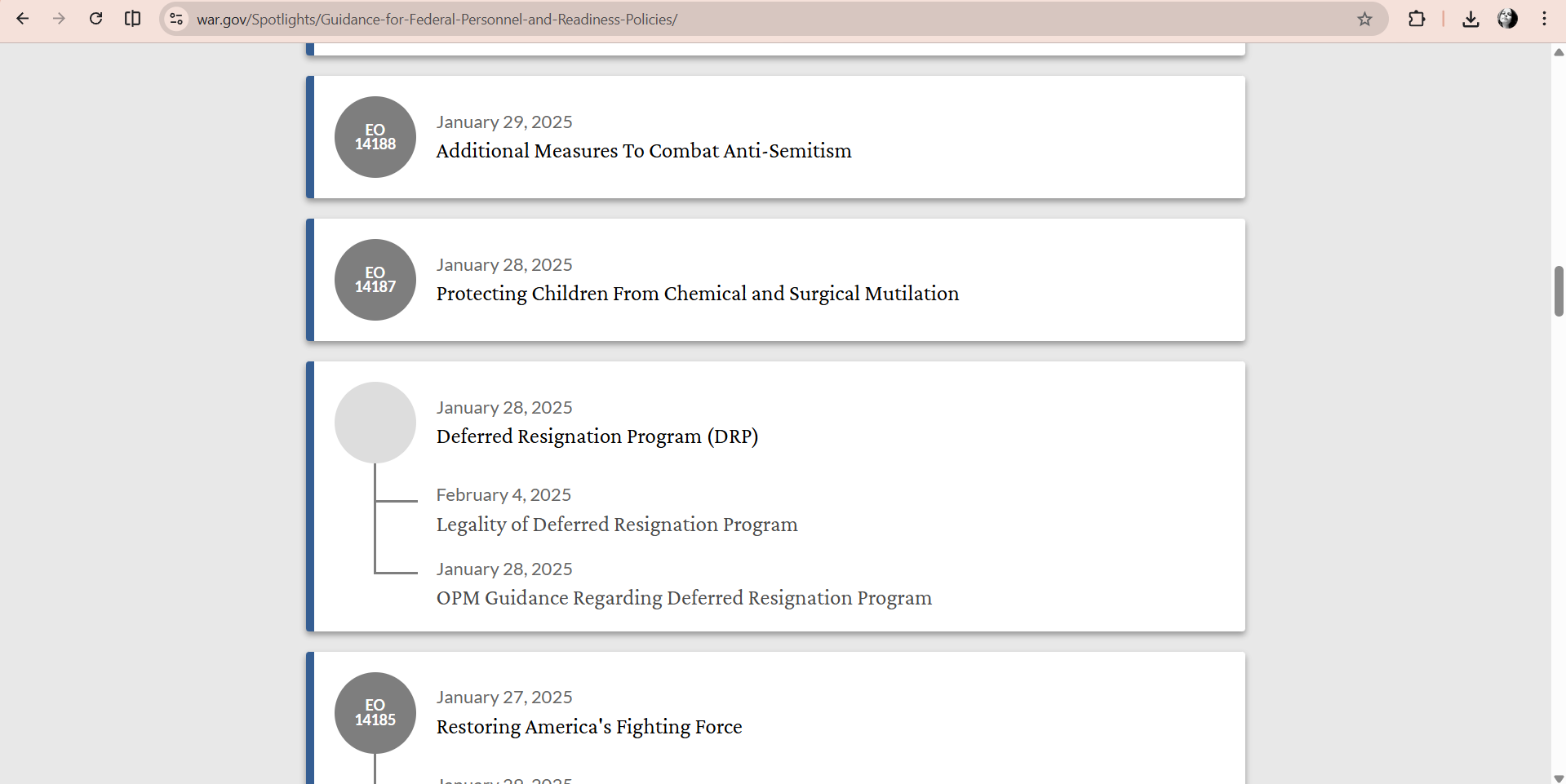Image resolution: width=1566 pixels, height=784 pixels.
Task: Open Deferred Resignation Program (DRP) link
Action: pyautogui.click(x=597, y=436)
